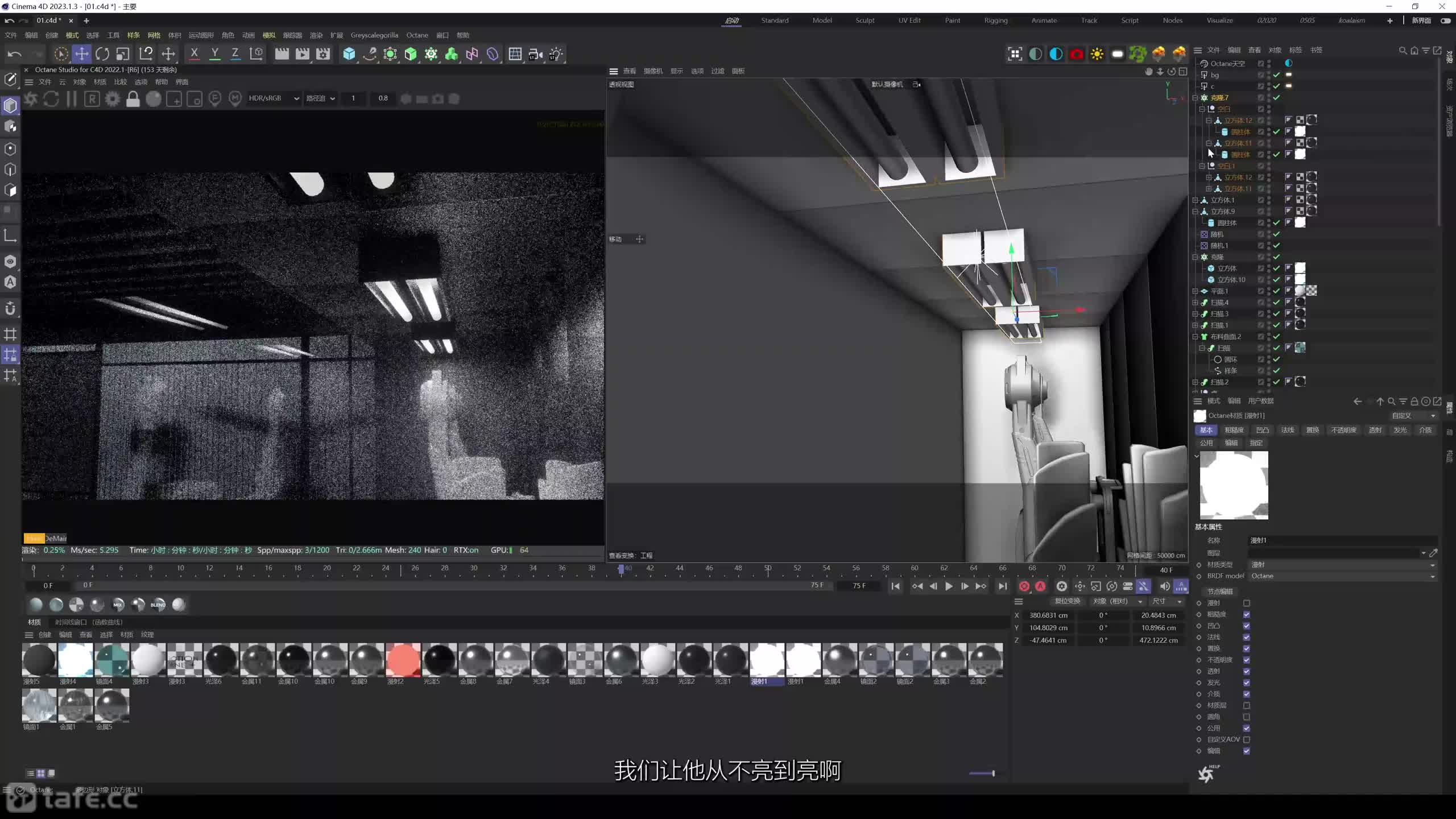Open the Octane menu in main menu bar
The image size is (1456, 819).
coord(417,35)
